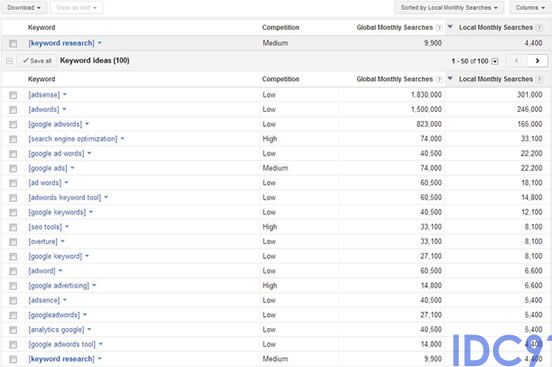Click help icon beside lower Global Monthly Searches
Viewport: 552px width, 367px height.
coord(439,79)
